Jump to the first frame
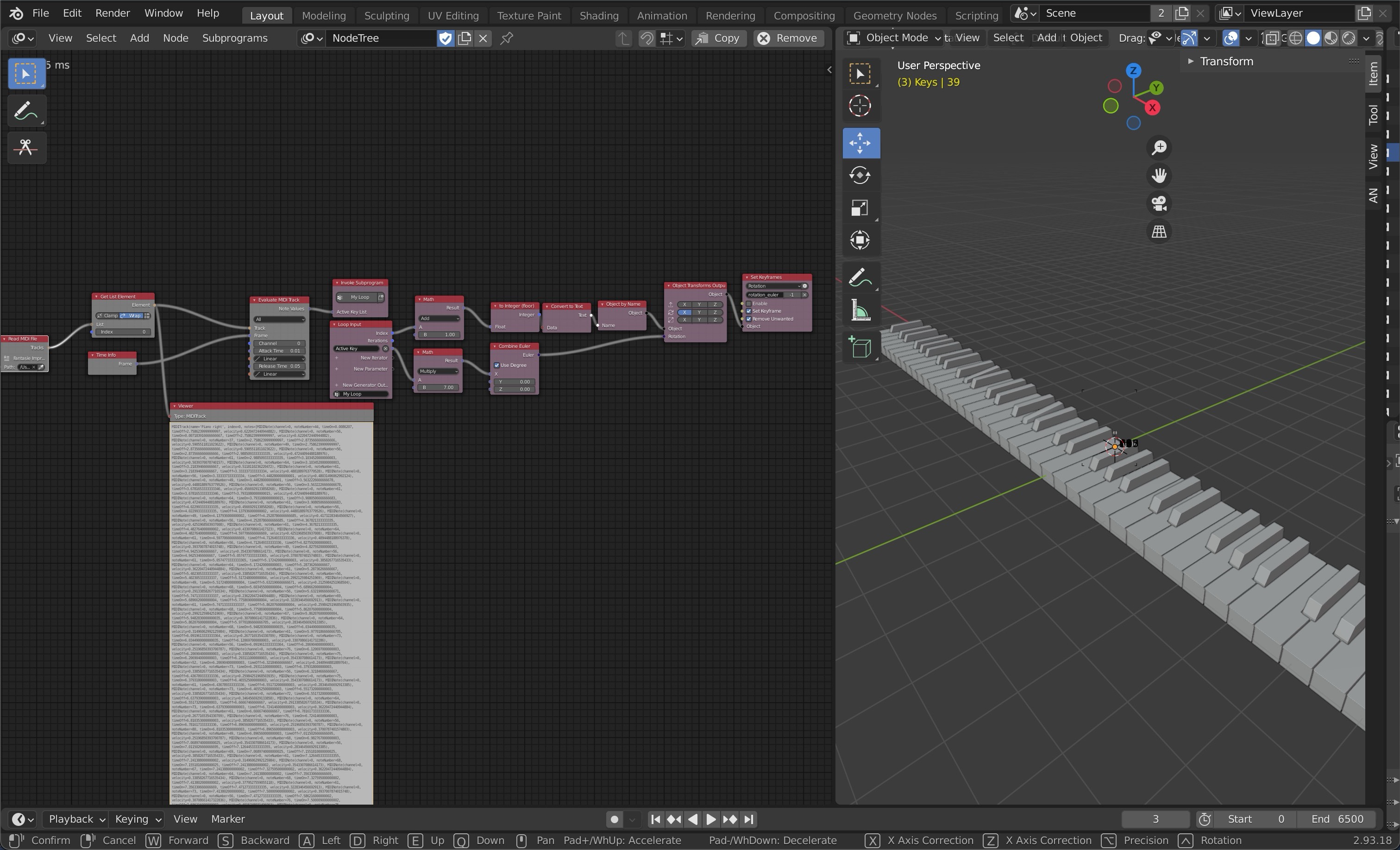The image size is (1400, 850). (655, 819)
